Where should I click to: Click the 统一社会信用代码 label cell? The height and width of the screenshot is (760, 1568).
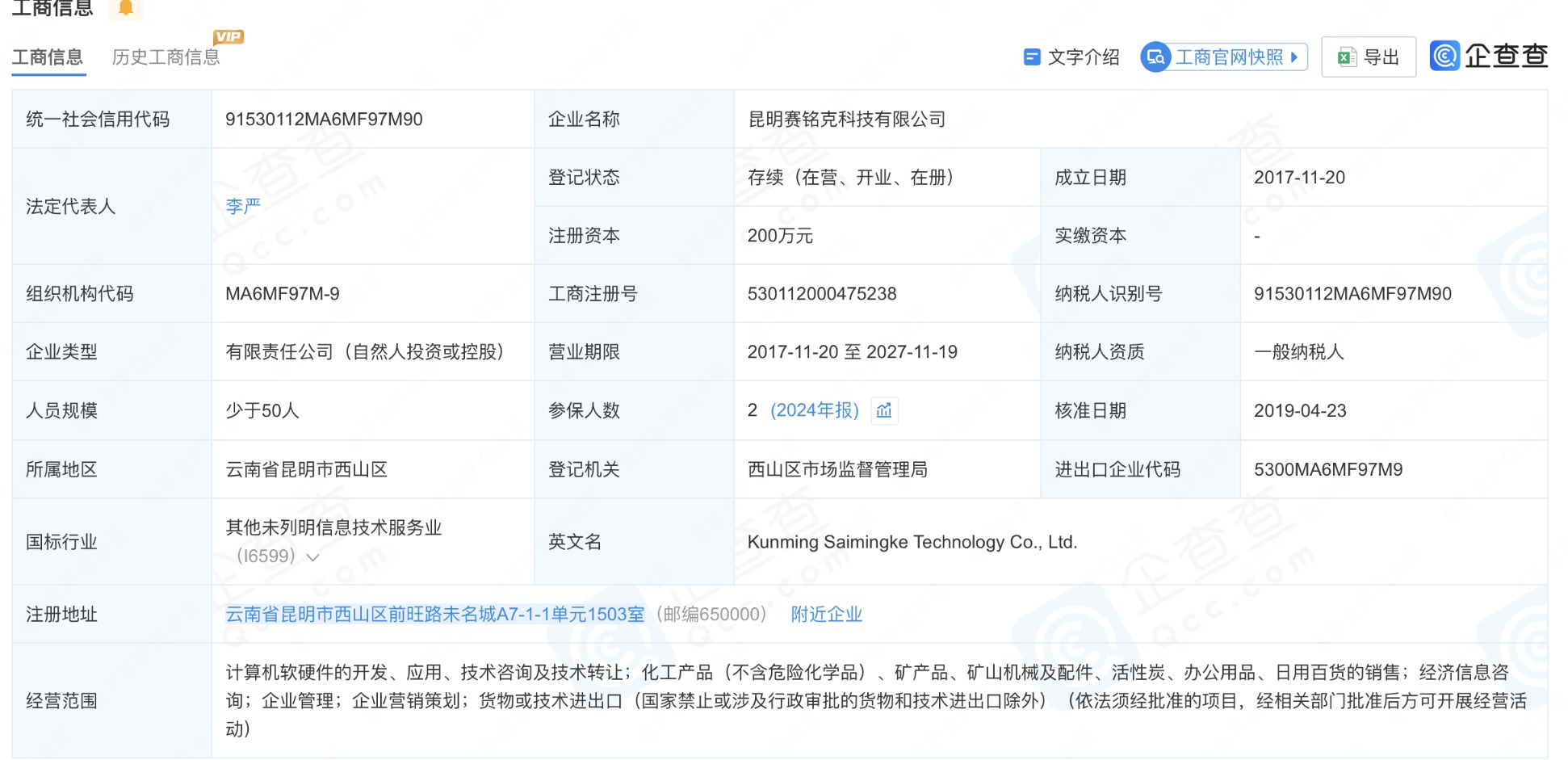point(112,120)
